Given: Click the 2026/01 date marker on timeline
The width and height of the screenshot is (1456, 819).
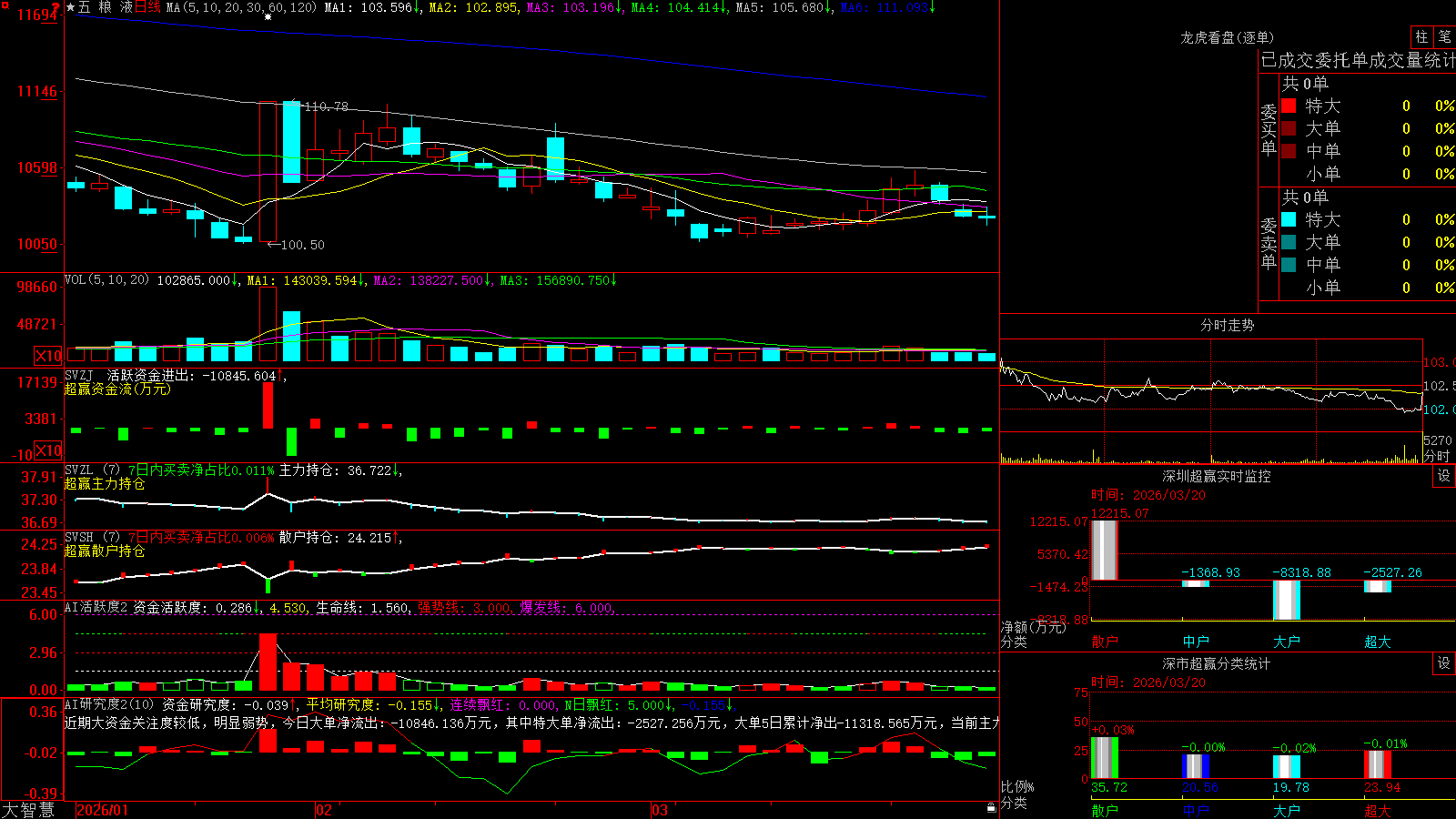Looking at the screenshot, I should 103,810.
